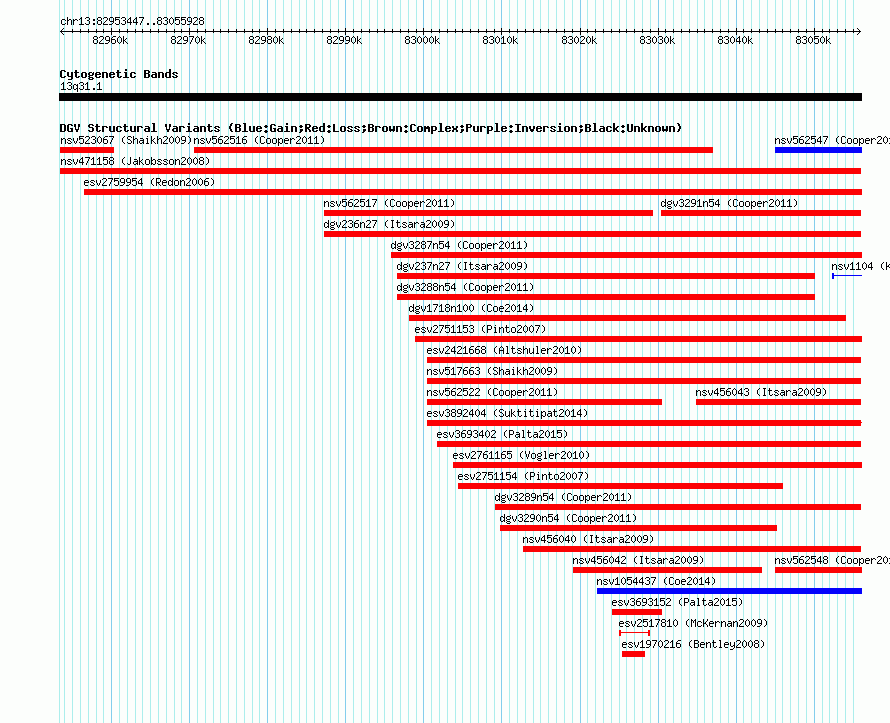Open nsv471158 (Jakobsson2008) variant label
This screenshot has height=723, width=890.
click(135, 161)
